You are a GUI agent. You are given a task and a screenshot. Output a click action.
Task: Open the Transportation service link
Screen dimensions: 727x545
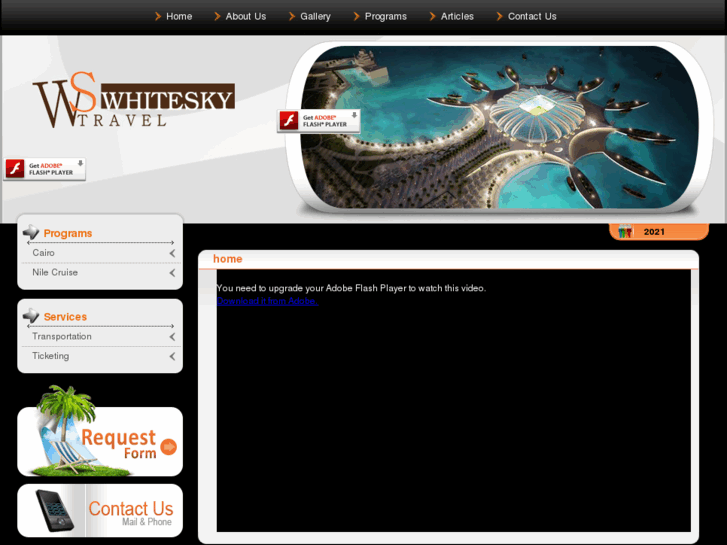[x=62, y=336]
